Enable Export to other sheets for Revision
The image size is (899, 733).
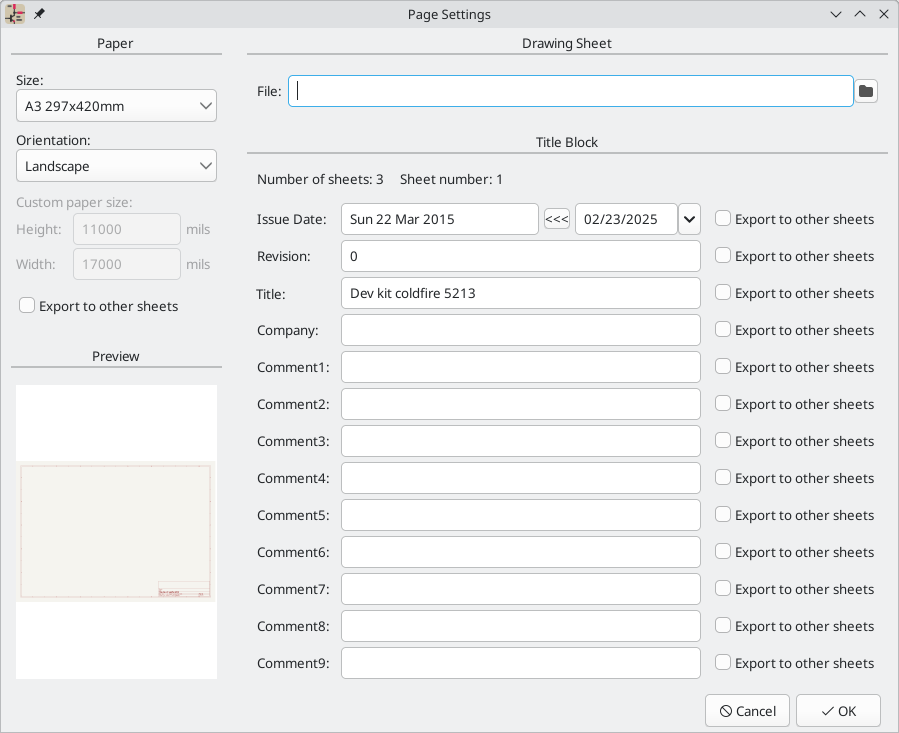pyautogui.click(x=721, y=256)
